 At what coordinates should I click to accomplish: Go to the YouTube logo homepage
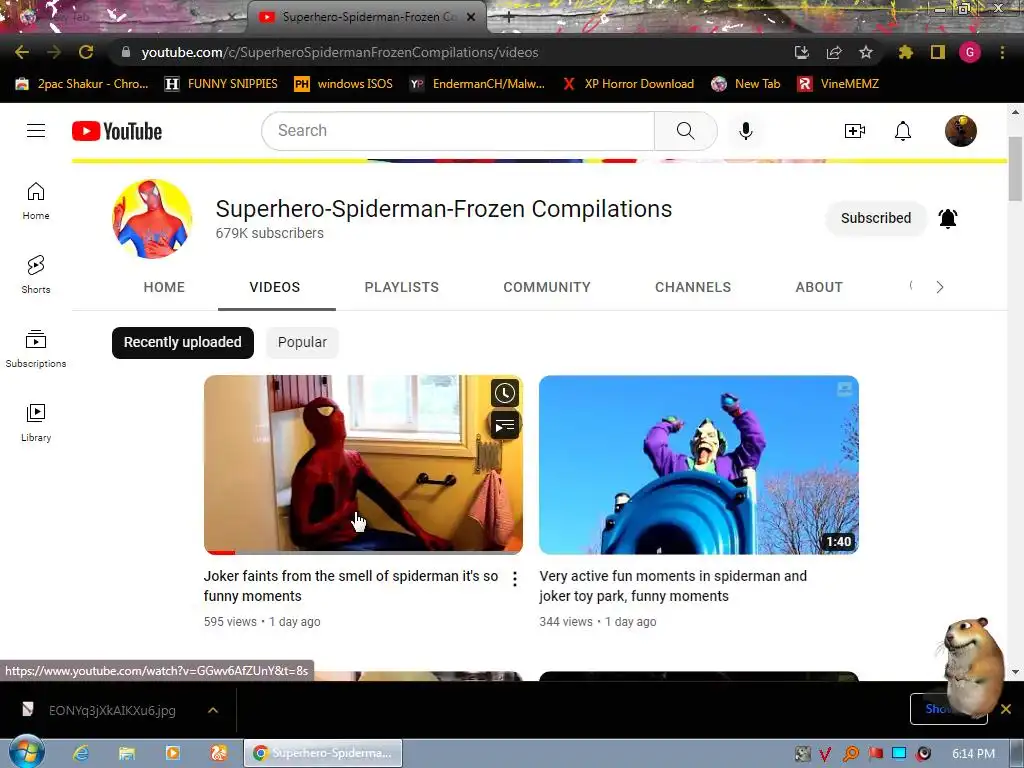click(117, 131)
